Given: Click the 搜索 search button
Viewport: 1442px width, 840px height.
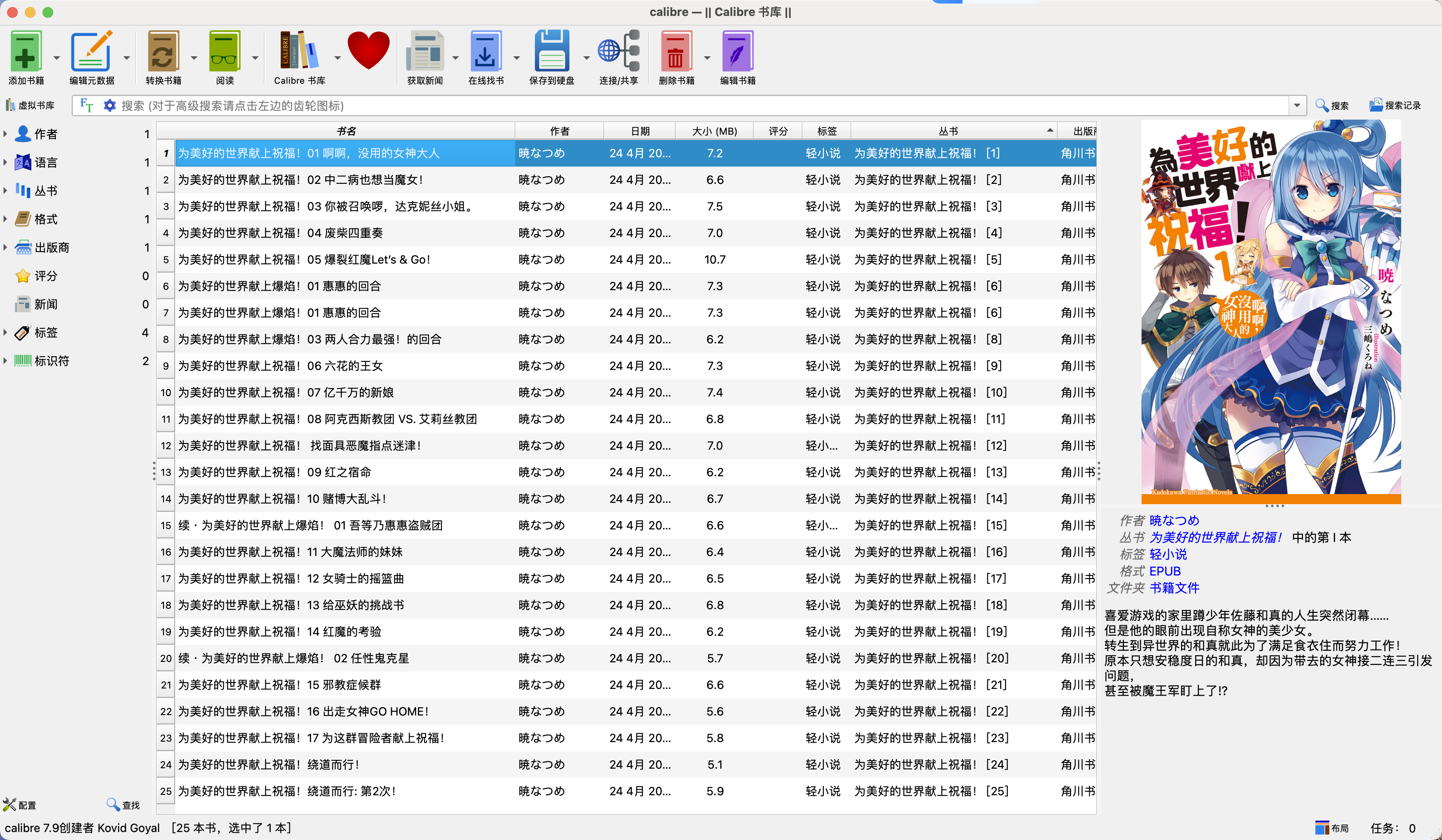Looking at the screenshot, I should tap(1332, 105).
